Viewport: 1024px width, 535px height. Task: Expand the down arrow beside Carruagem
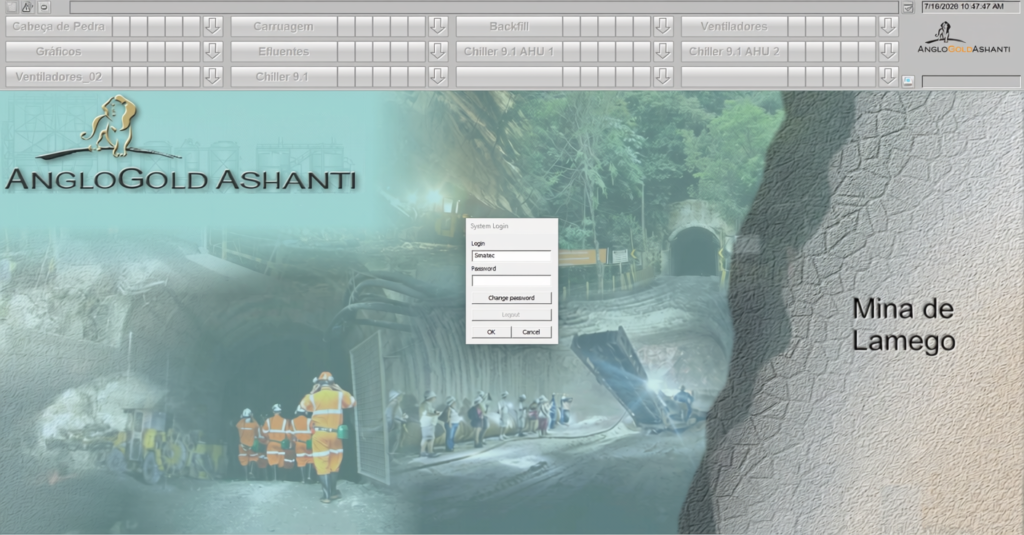[x=438, y=26]
